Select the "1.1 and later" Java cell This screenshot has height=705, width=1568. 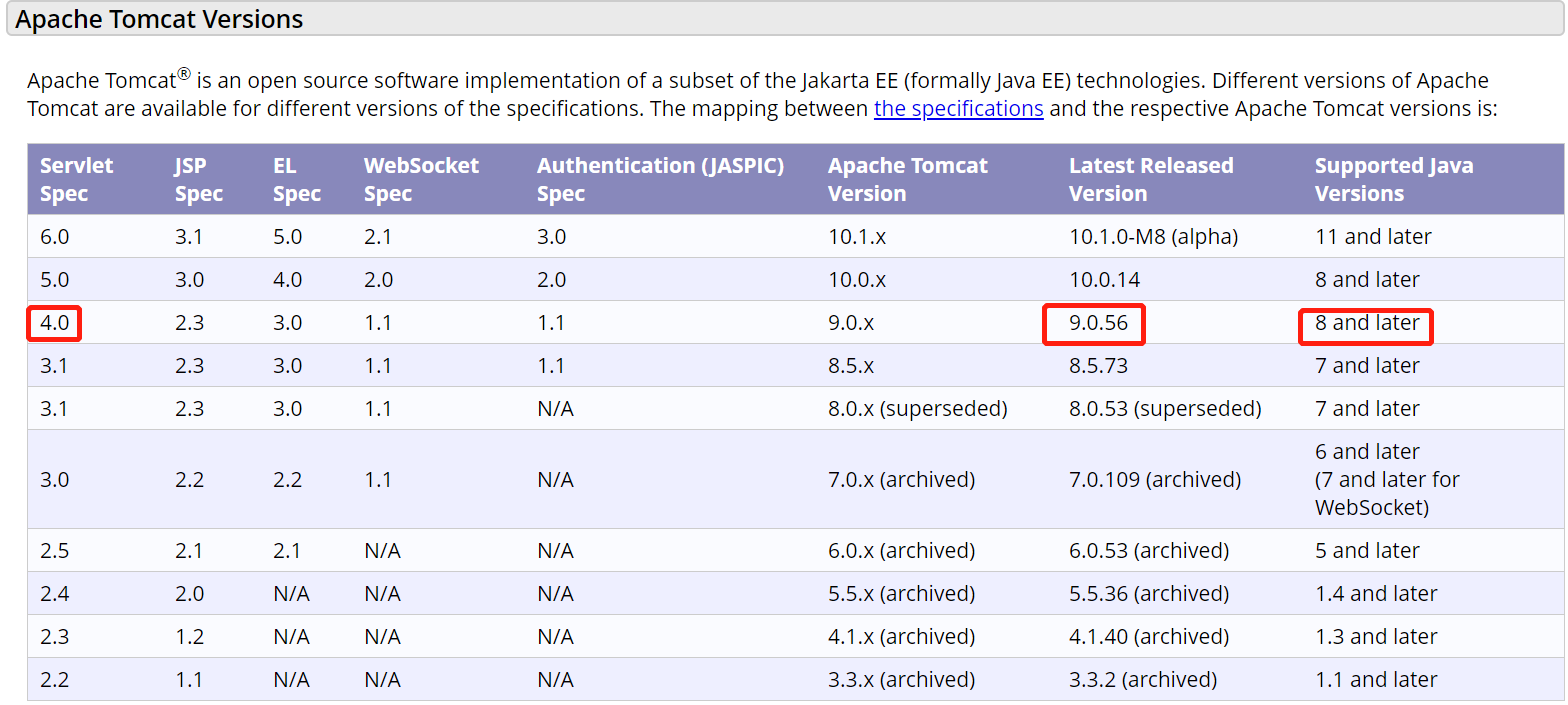point(1376,680)
